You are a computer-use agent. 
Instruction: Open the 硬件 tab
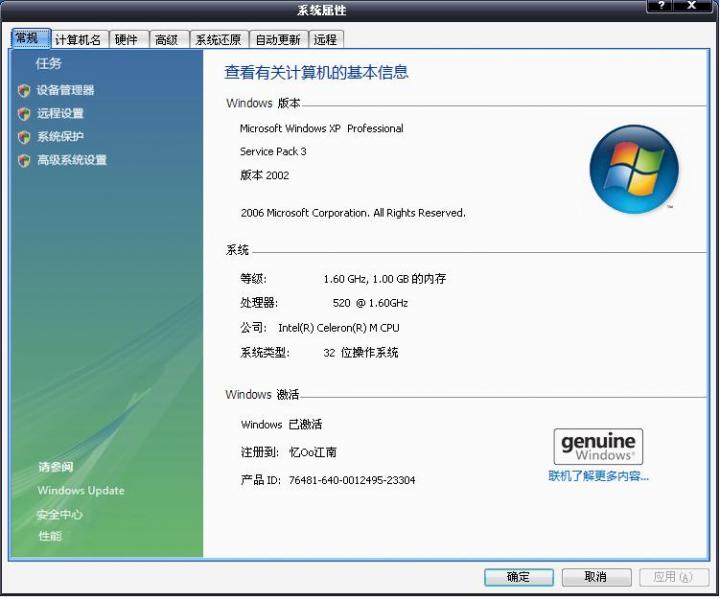(x=128, y=40)
